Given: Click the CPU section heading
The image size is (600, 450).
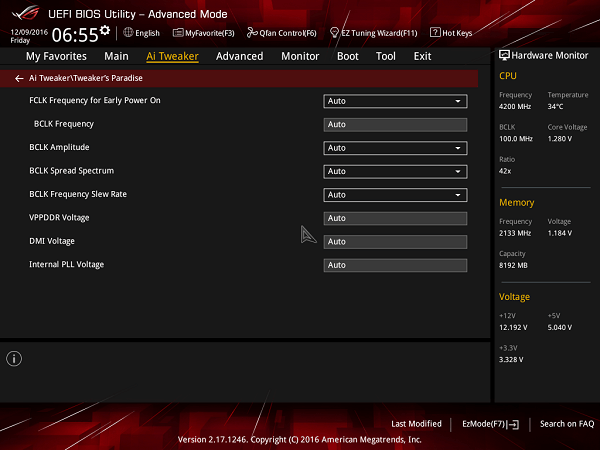Looking at the screenshot, I should [x=508, y=76].
